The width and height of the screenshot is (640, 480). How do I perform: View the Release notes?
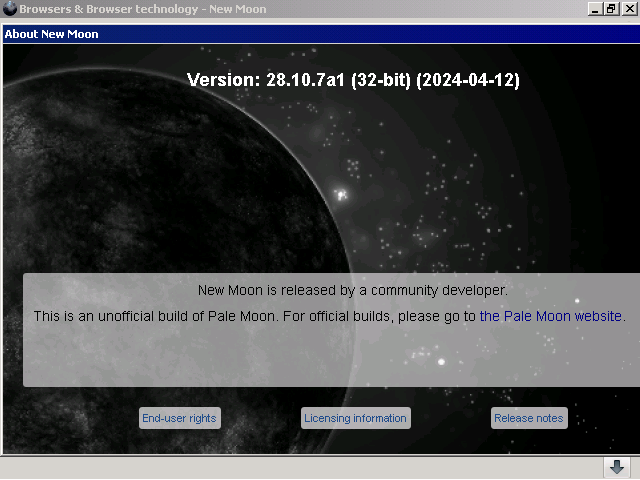tap(529, 418)
